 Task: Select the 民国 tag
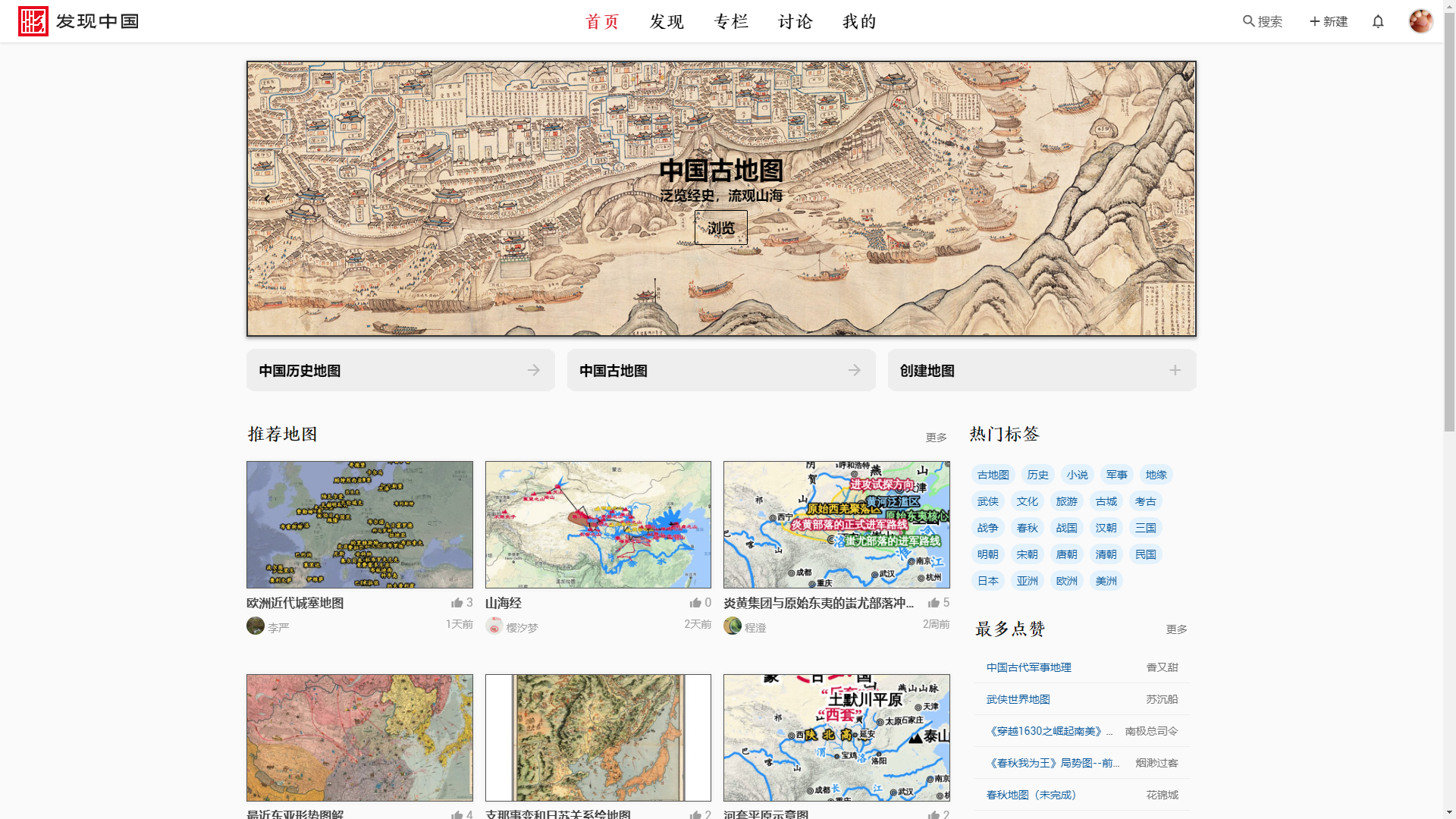(1146, 554)
